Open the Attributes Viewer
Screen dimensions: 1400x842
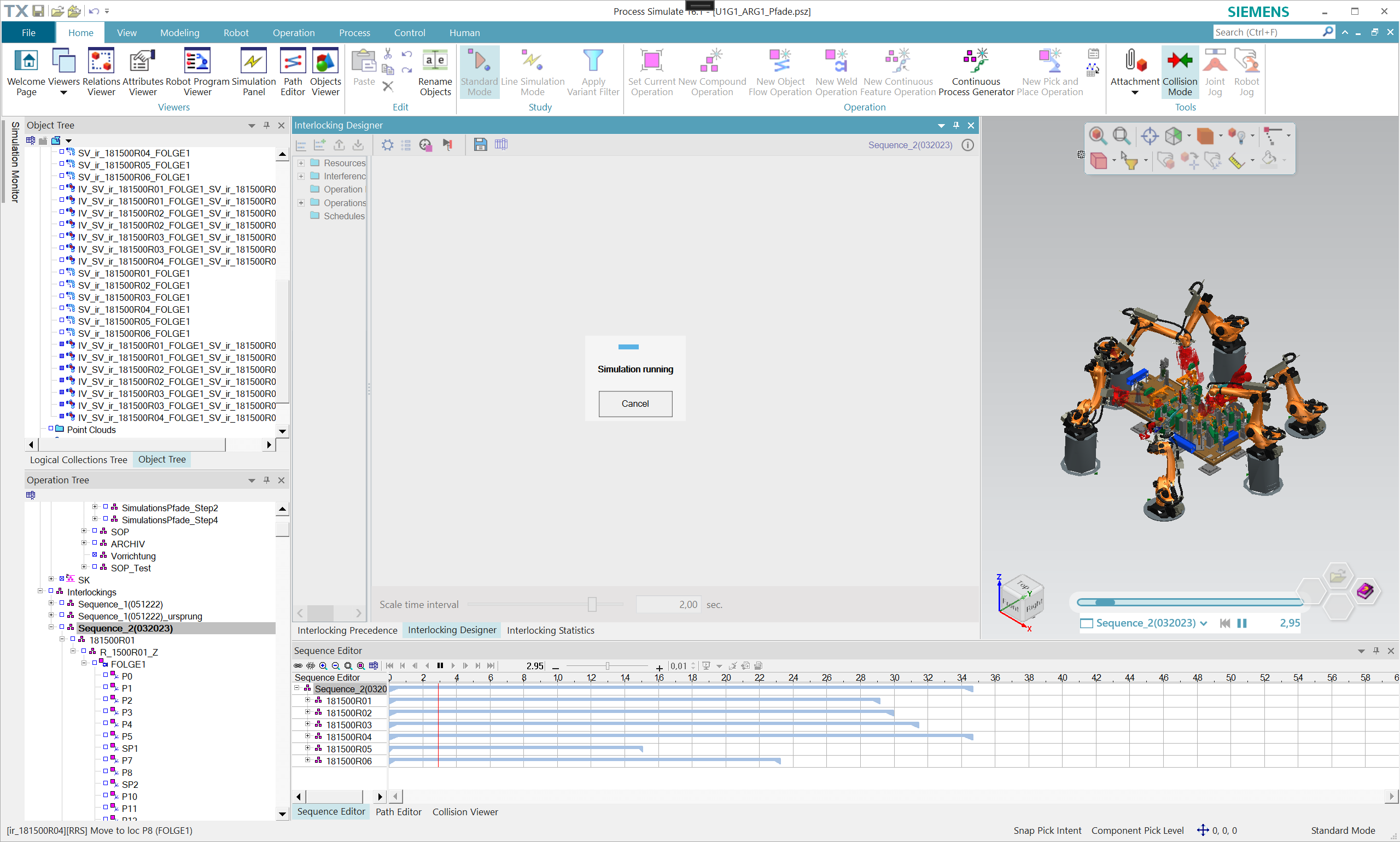(x=142, y=72)
